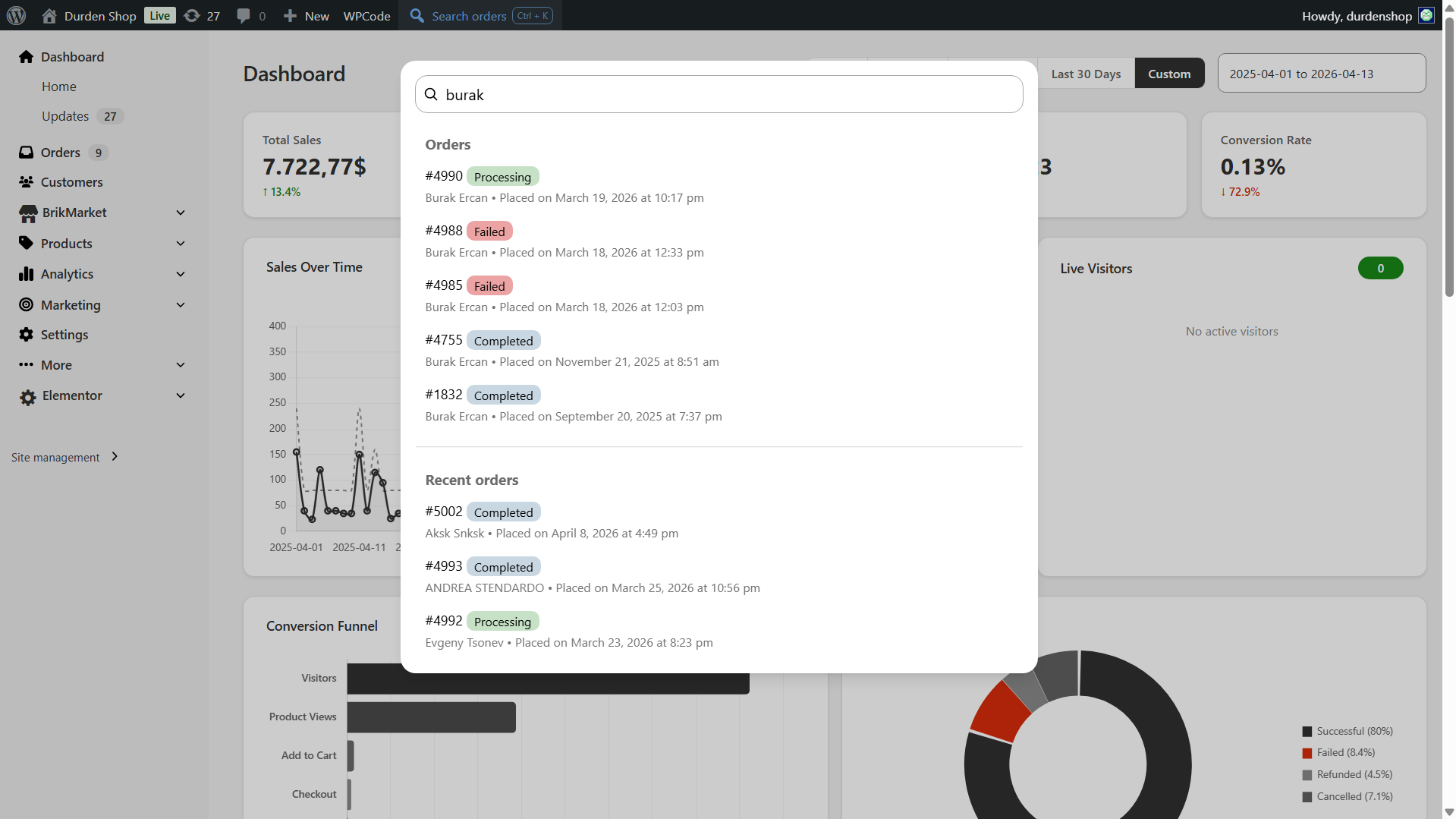Open the comments bubble icon
This screenshot has height=819, width=1456.
[243, 16]
